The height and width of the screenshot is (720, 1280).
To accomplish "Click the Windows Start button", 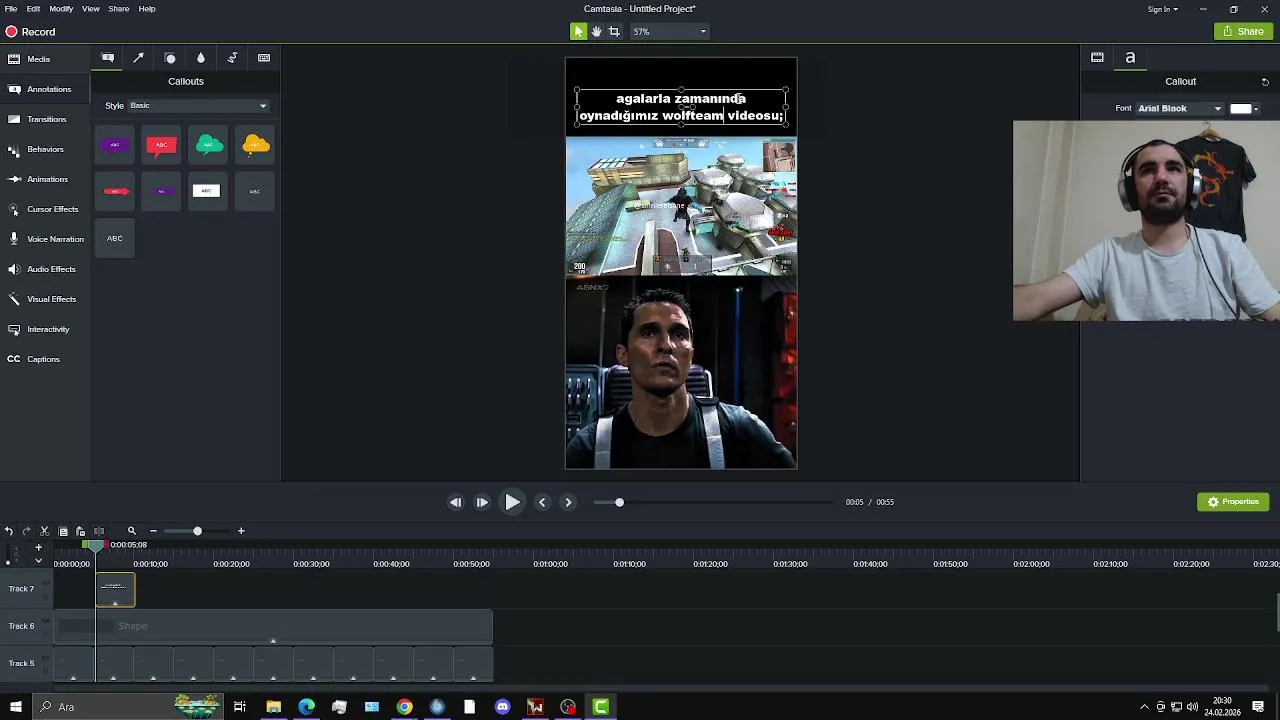I will pyautogui.click(x=15, y=707).
